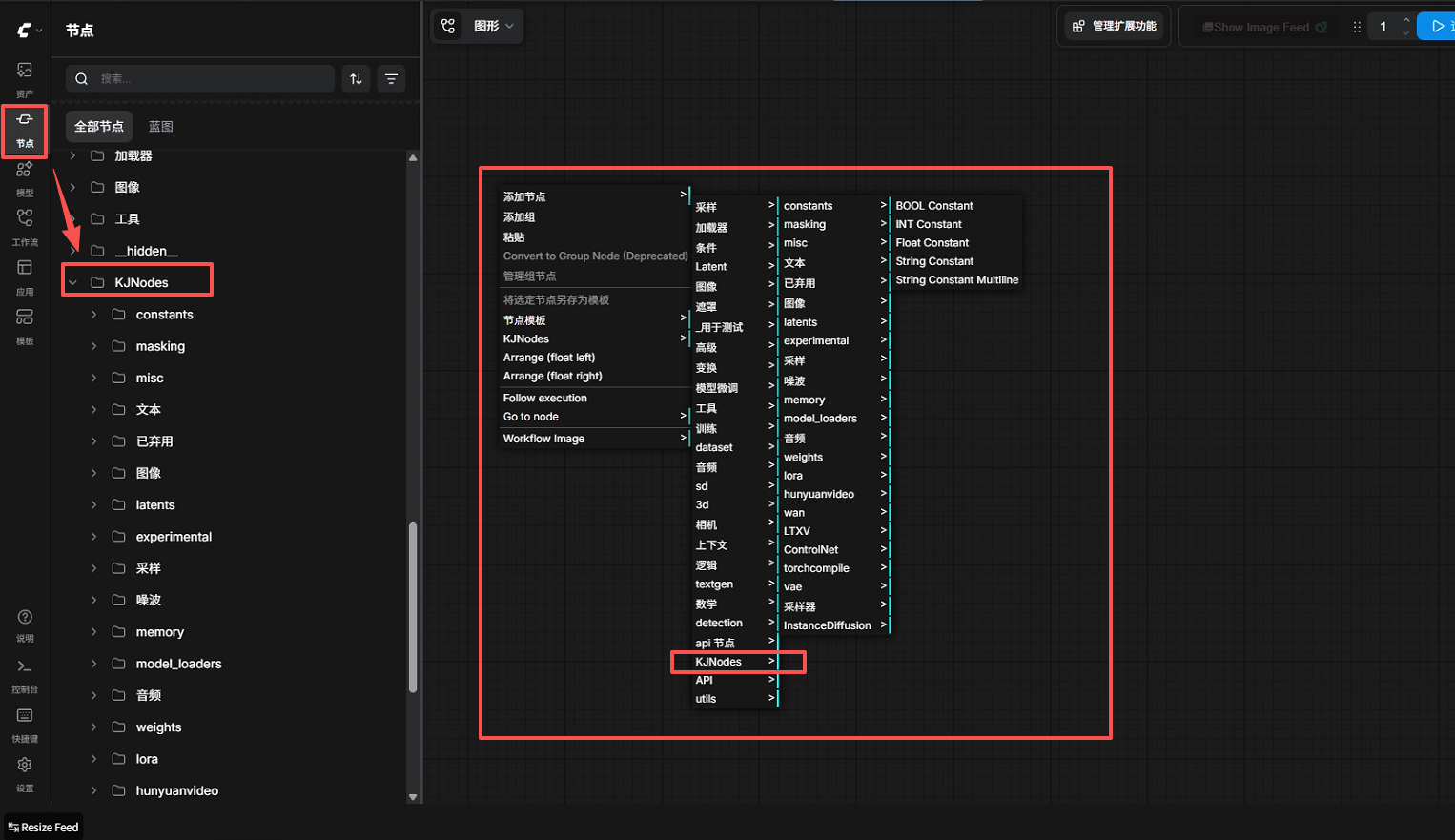Screen dimensions: 1455x840
Task: Open the InstanceDiffusion submenu entry
Action: click(834, 625)
